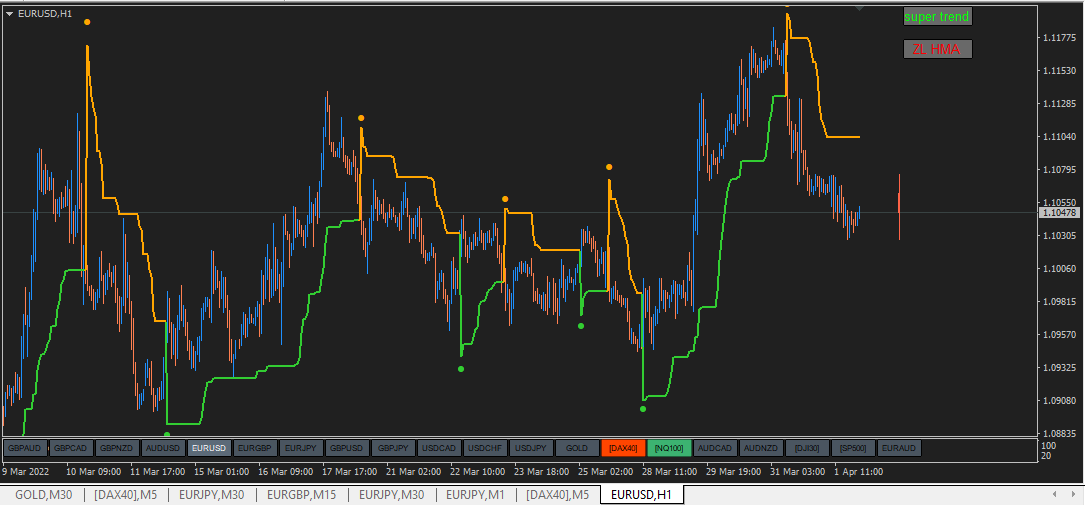This screenshot has height=506, width=1085.
Task: Select the active EURUSD,H1 chart tab
Action: click(641, 495)
